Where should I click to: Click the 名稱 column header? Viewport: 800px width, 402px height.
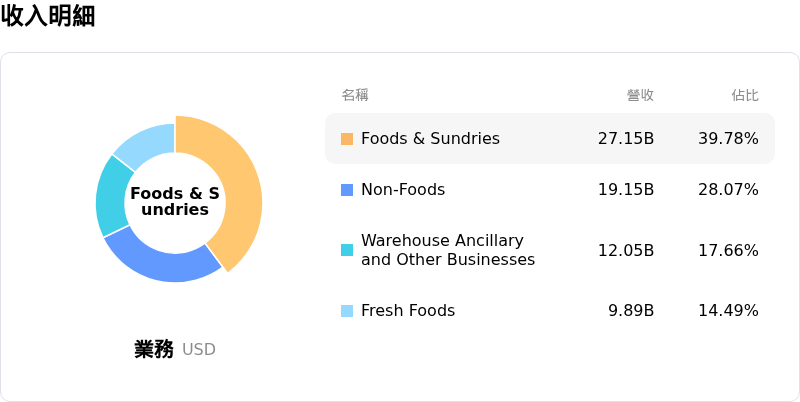point(355,96)
